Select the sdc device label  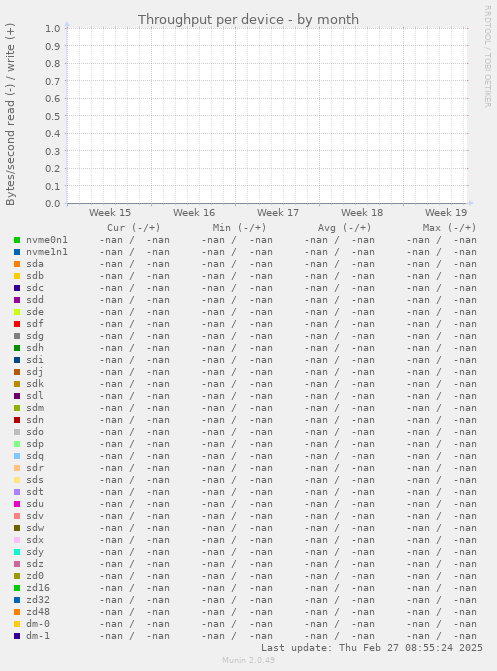(x=35, y=288)
